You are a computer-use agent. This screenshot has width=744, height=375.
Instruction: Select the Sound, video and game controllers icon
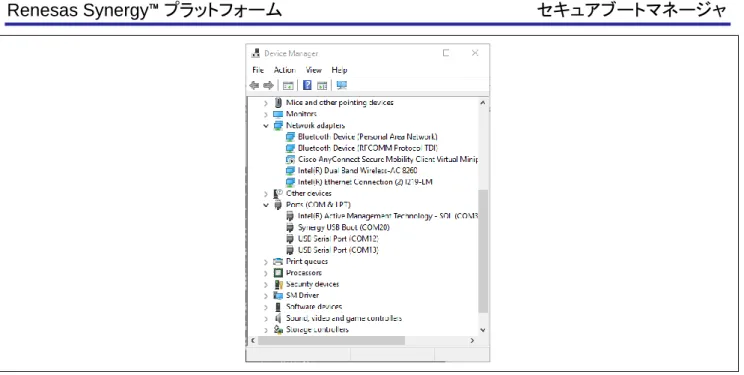pyautogui.click(x=278, y=319)
